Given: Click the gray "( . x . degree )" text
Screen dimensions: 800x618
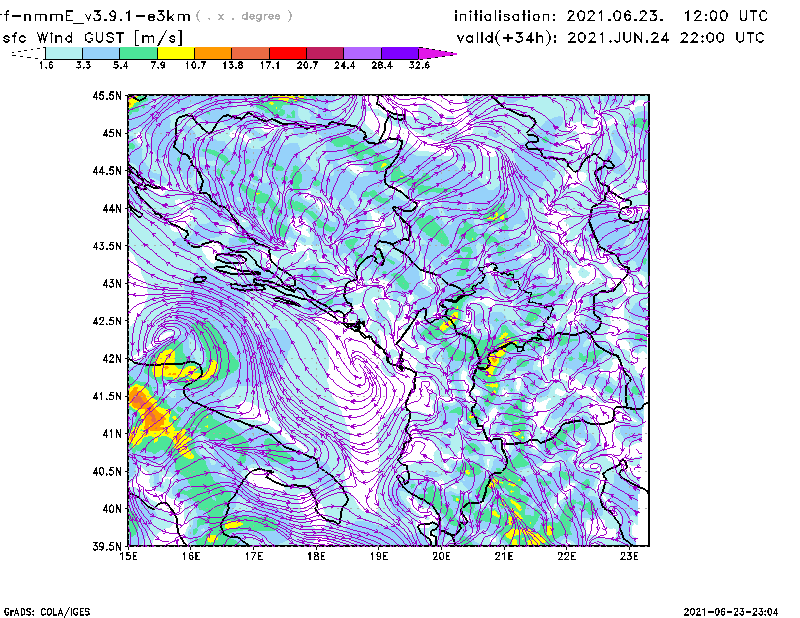Looking at the screenshot, I should 244,16.
